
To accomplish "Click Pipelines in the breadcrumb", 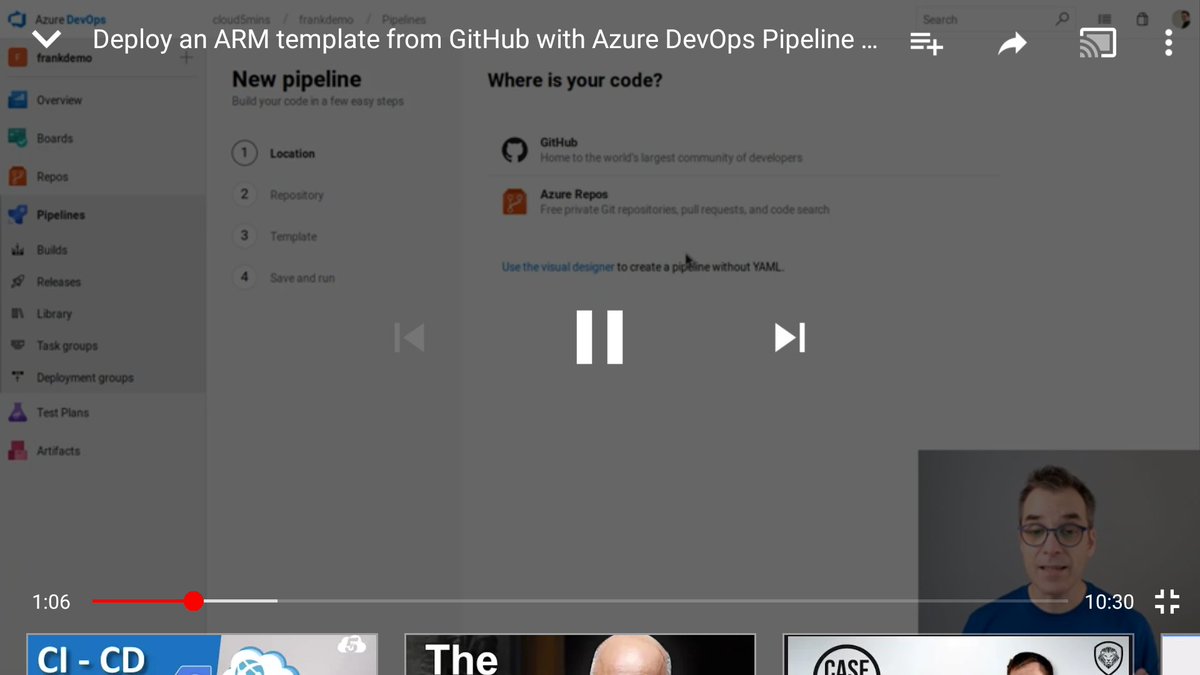I will [403, 20].
